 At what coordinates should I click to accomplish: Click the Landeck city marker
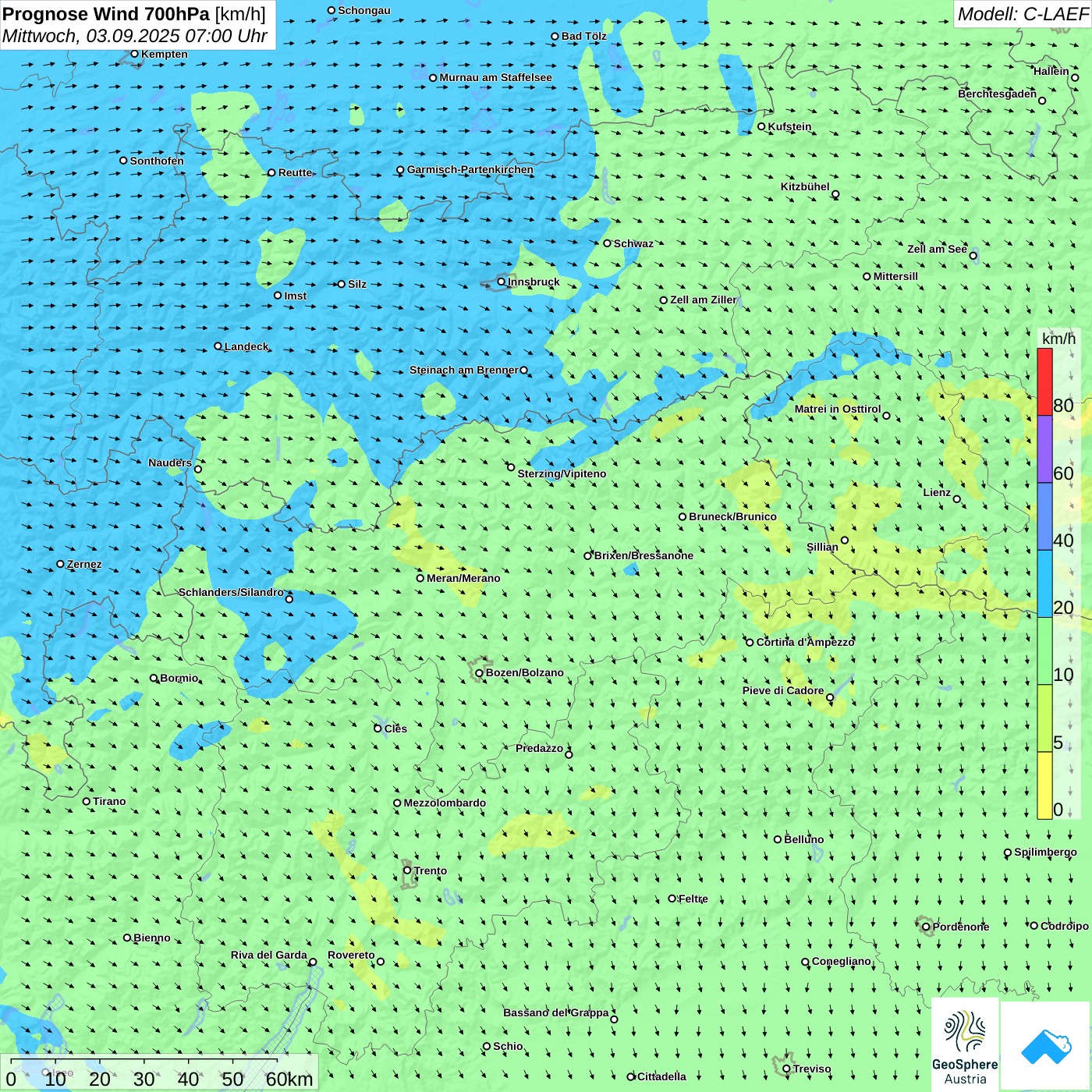point(218,346)
